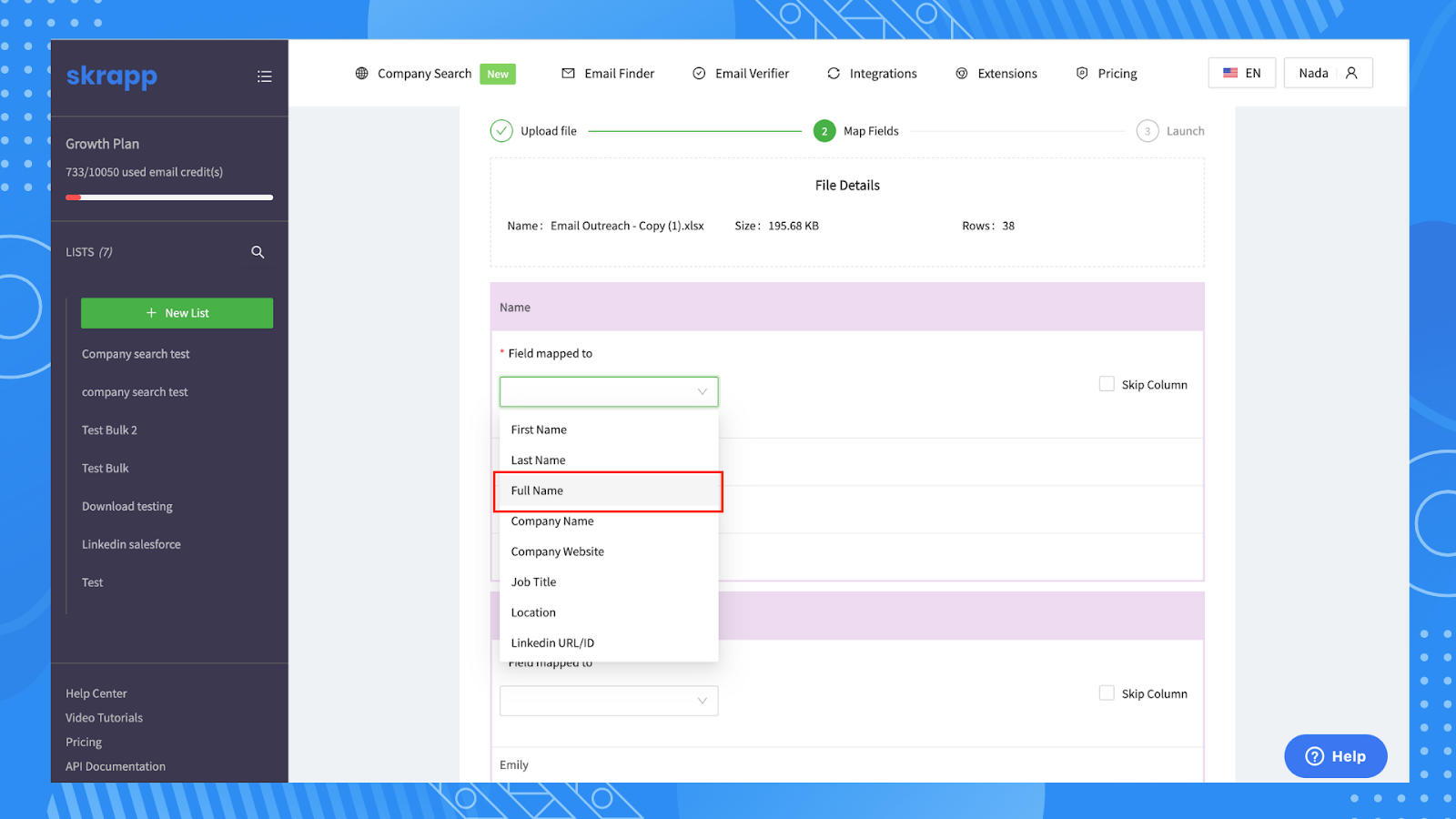
Task: Open the Company Search menu item
Action: (x=424, y=74)
